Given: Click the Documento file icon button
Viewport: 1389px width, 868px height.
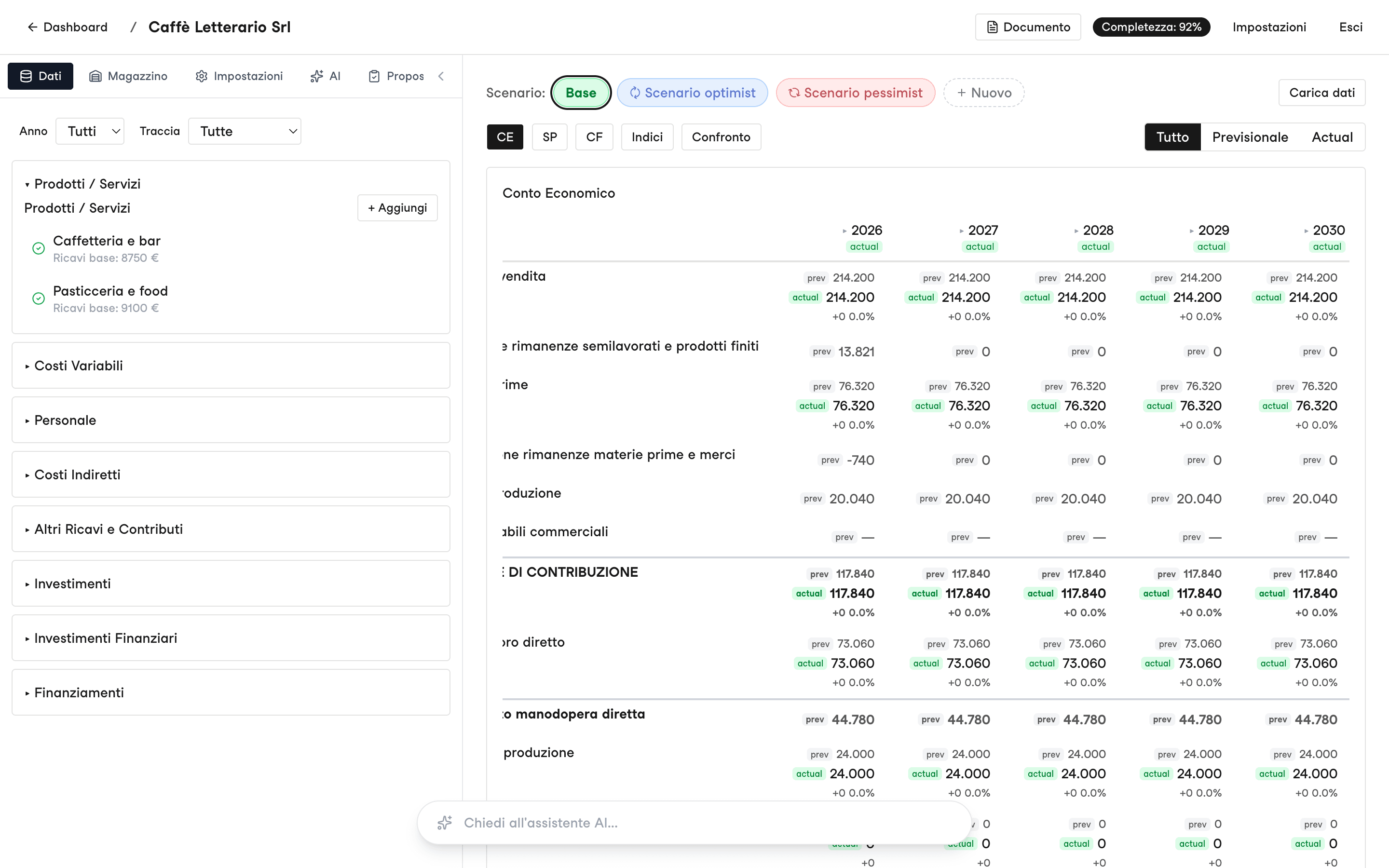Looking at the screenshot, I should coord(1027,27).
